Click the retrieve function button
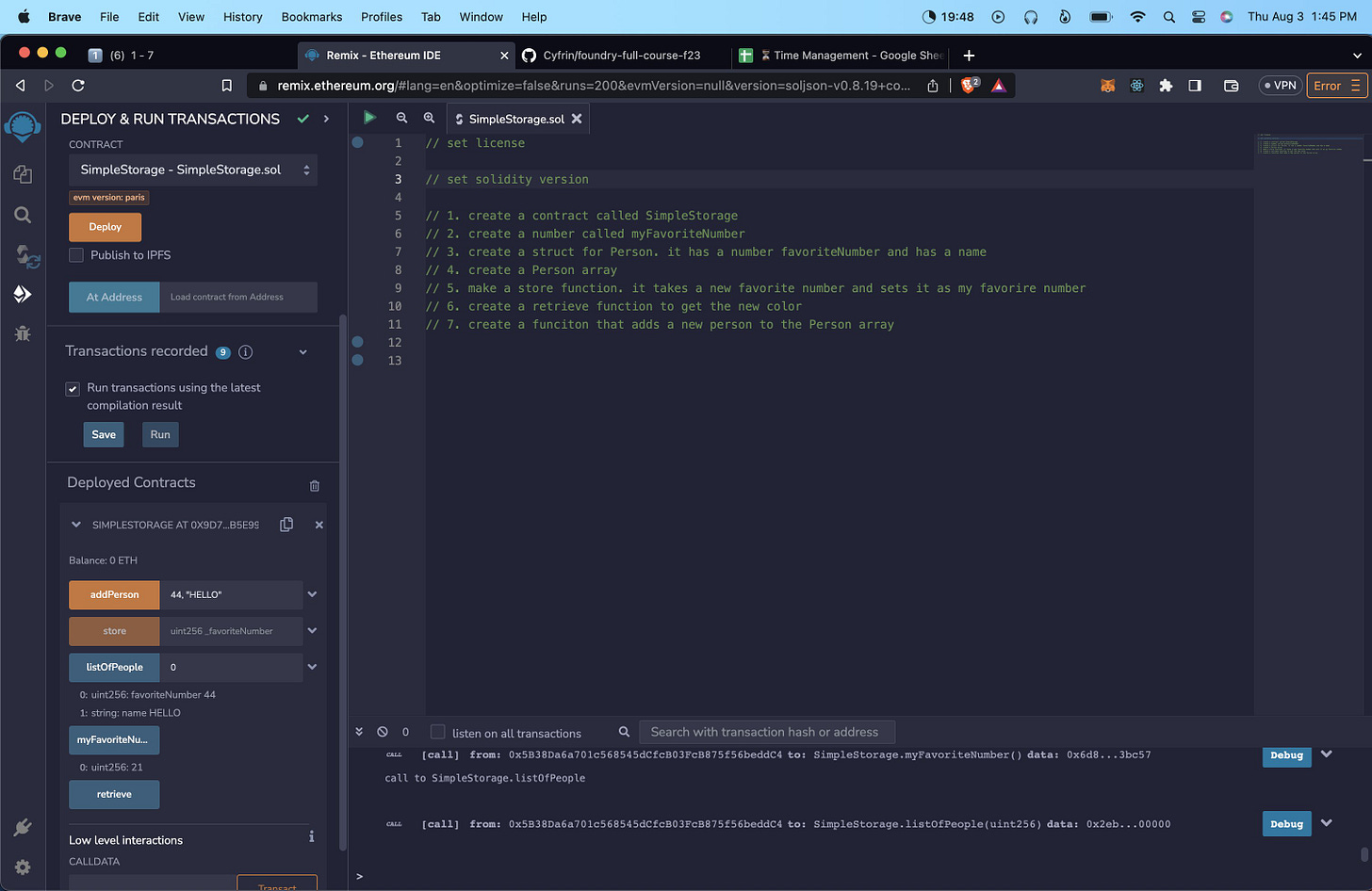1372x891 pixels. (114, 794)
